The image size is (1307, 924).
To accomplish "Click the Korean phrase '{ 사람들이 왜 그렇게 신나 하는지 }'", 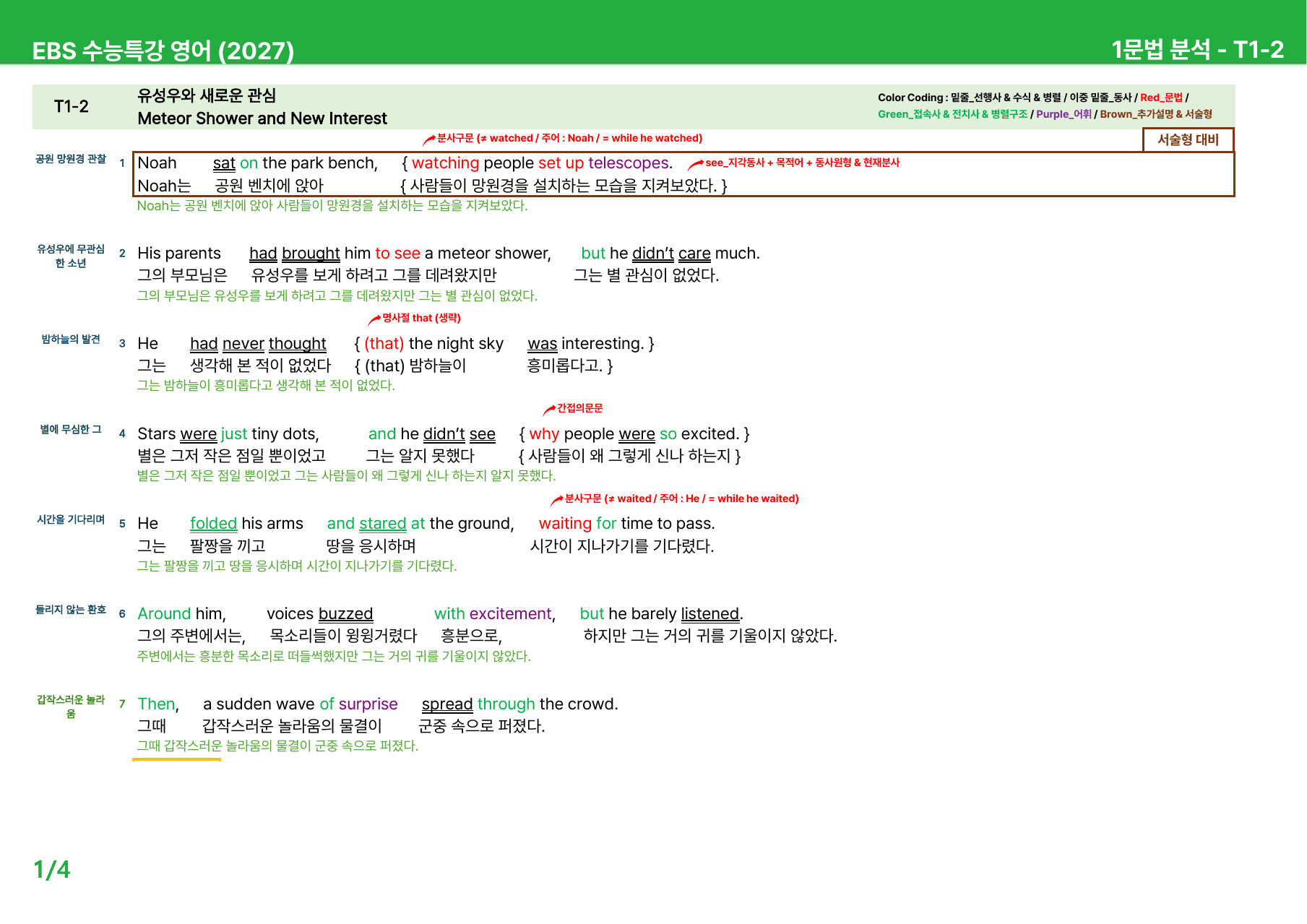I will pos(629,456).
